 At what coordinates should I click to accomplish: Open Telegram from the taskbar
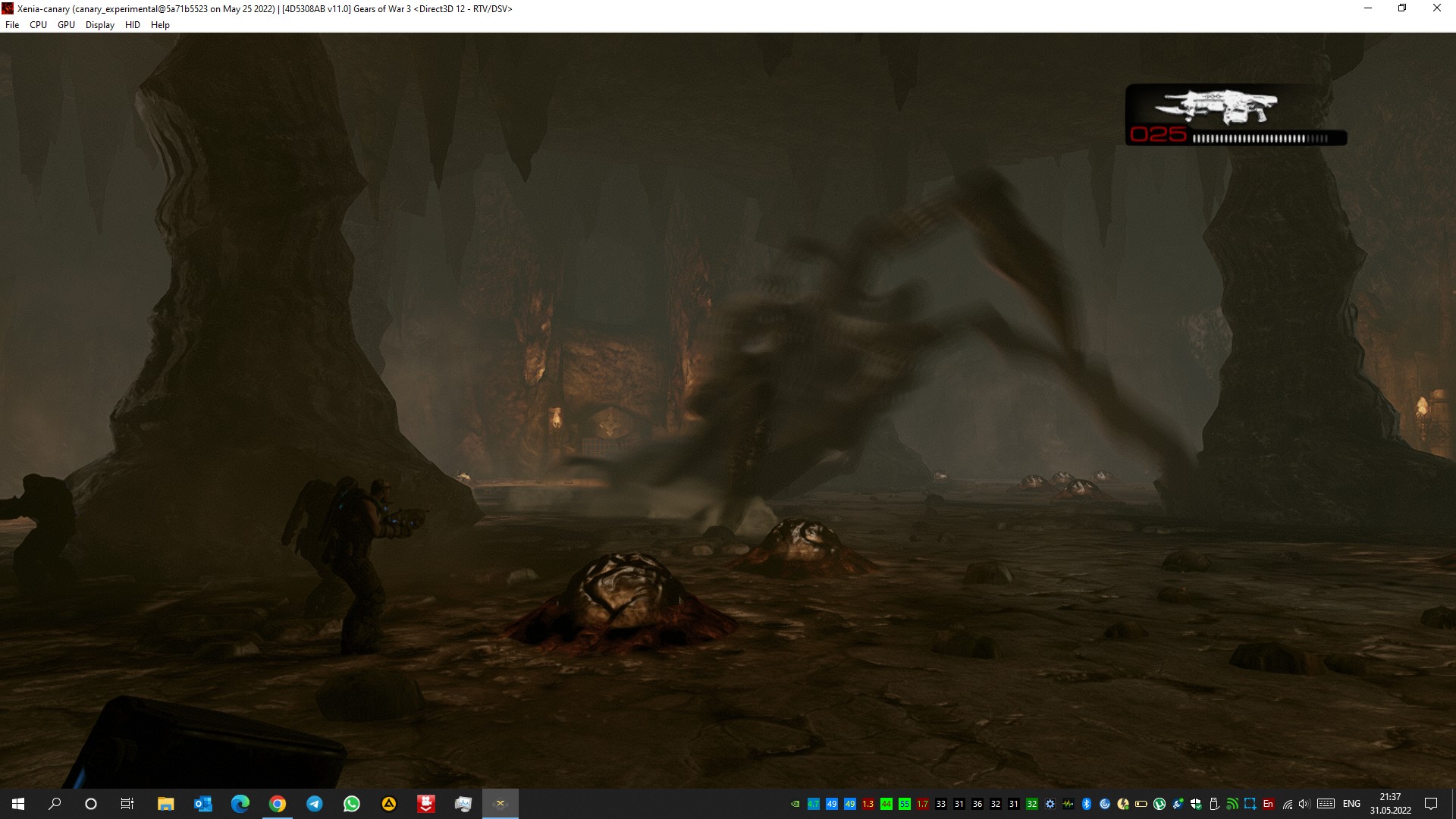click(x=314, y=804)
